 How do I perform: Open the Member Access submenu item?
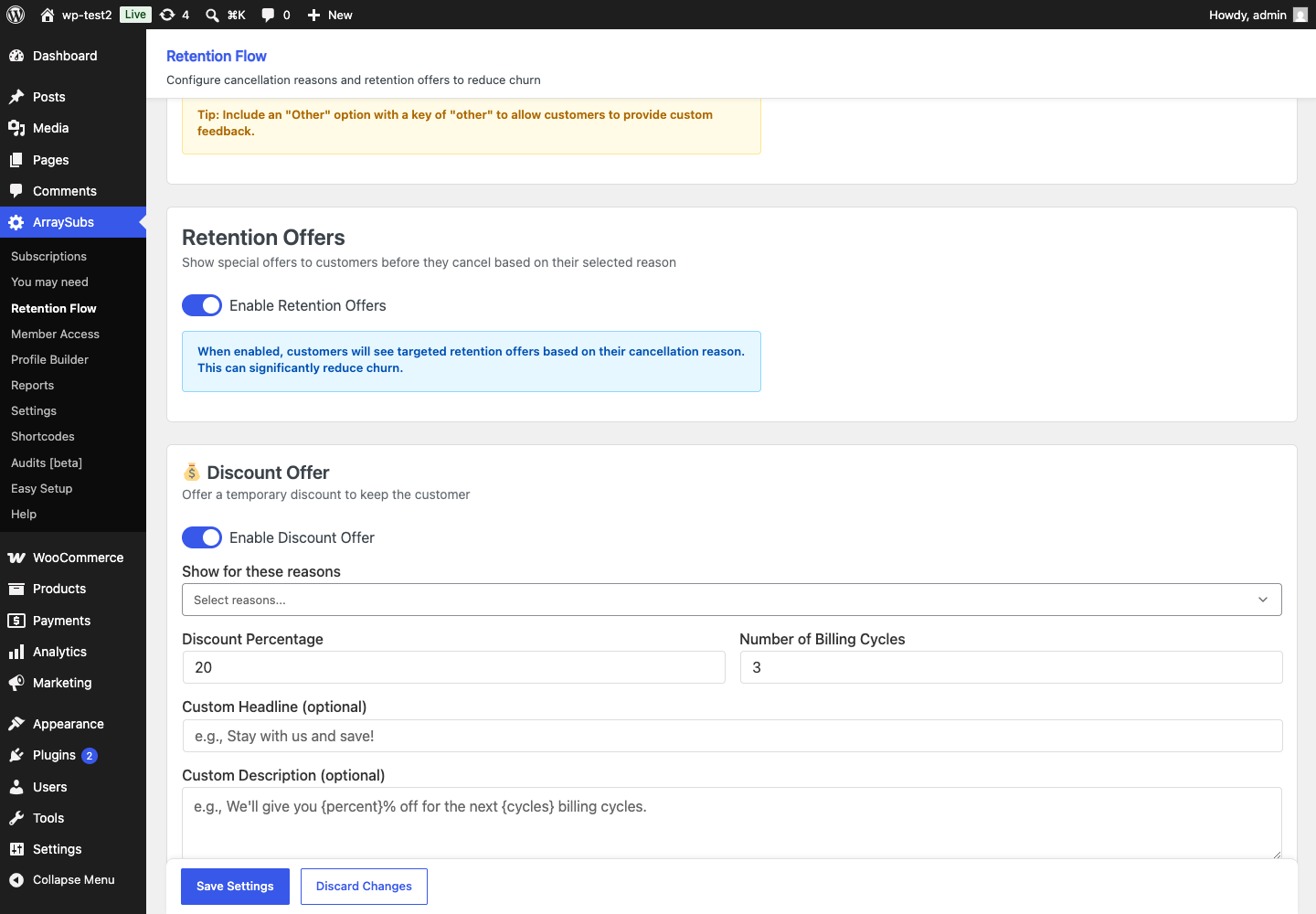point(55,335)
